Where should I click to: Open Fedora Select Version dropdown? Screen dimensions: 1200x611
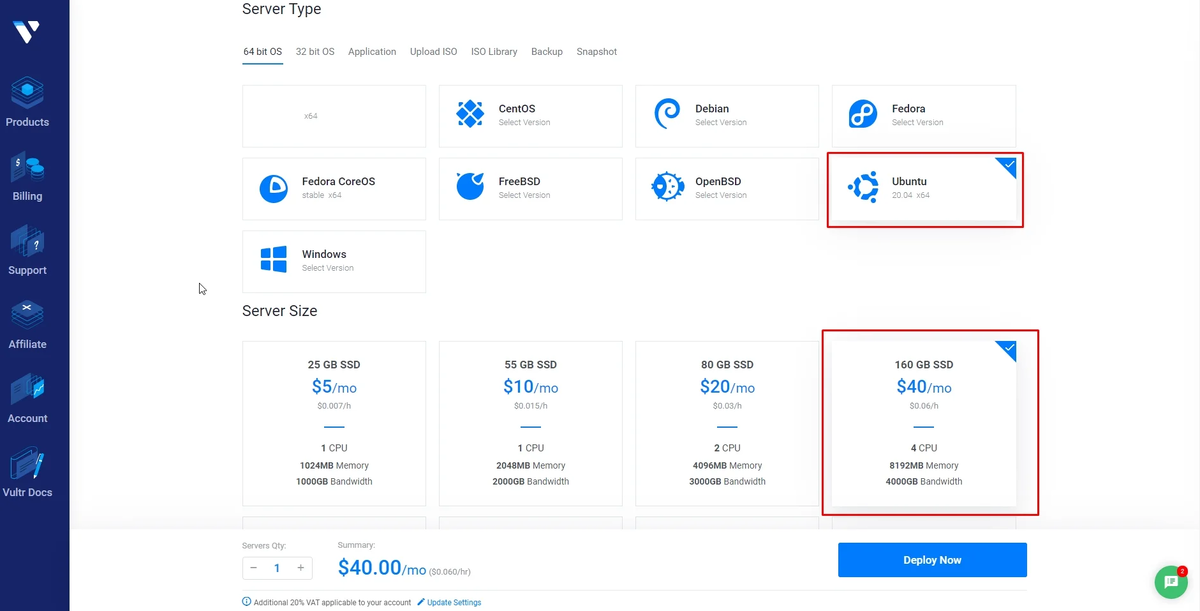(918, 123)
